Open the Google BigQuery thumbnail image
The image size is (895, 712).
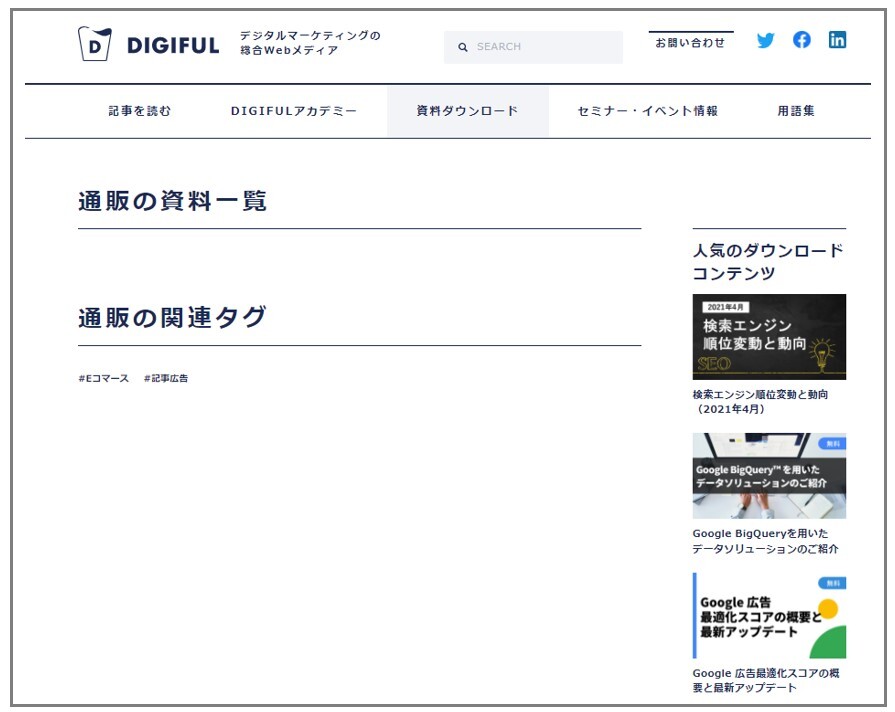tap(769, 476)
